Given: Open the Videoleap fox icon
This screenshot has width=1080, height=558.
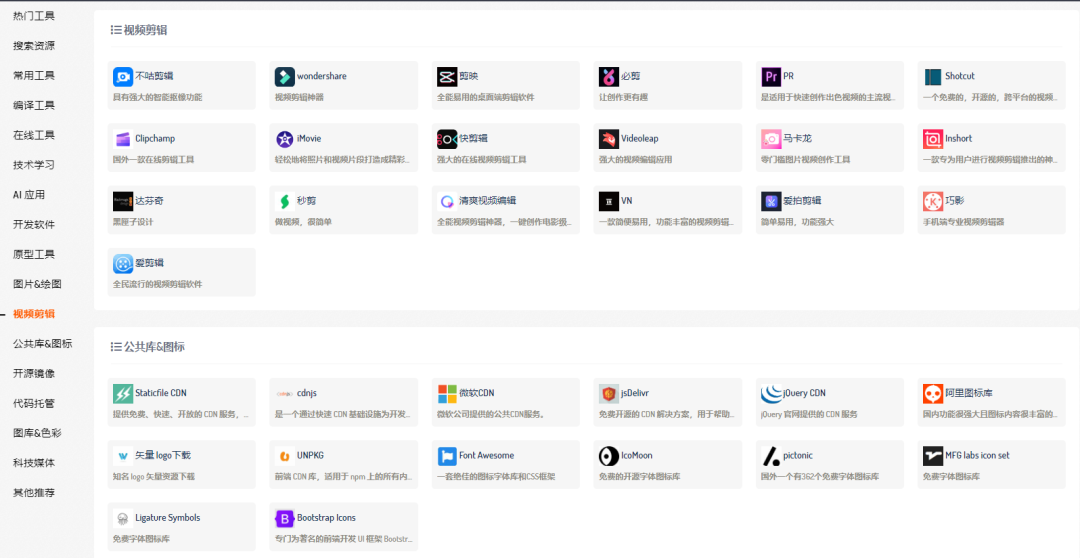Looking at the screenshot, I should (609, 139).
